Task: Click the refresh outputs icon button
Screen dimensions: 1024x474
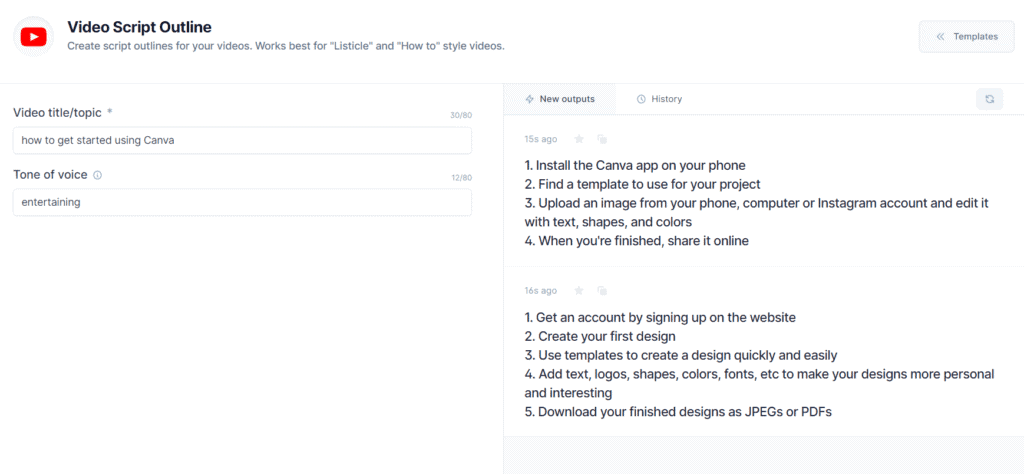Action: 989,99
